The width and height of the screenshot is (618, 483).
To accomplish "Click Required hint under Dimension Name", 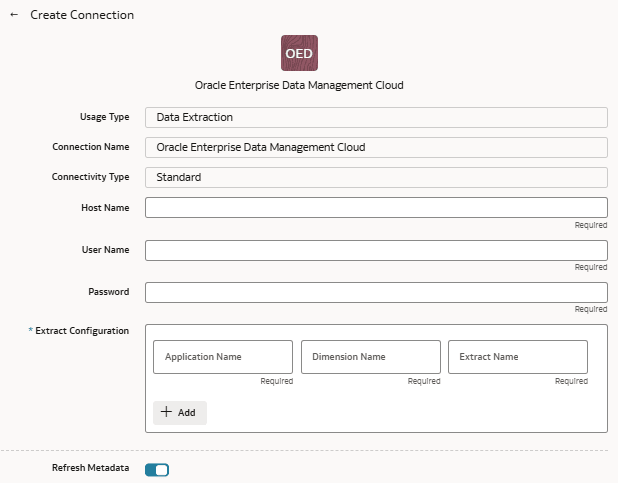I will pyautogui.click(x=424, y=381).
